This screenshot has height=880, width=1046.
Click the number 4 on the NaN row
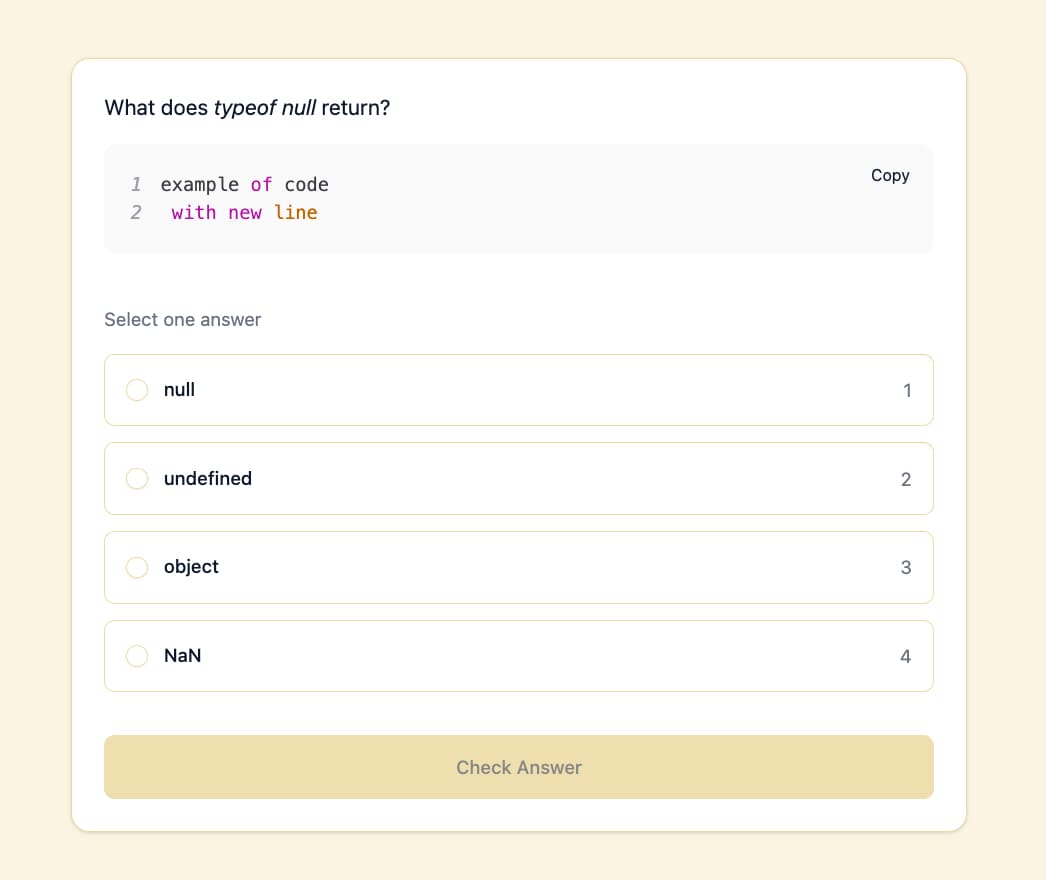point(906,656)
